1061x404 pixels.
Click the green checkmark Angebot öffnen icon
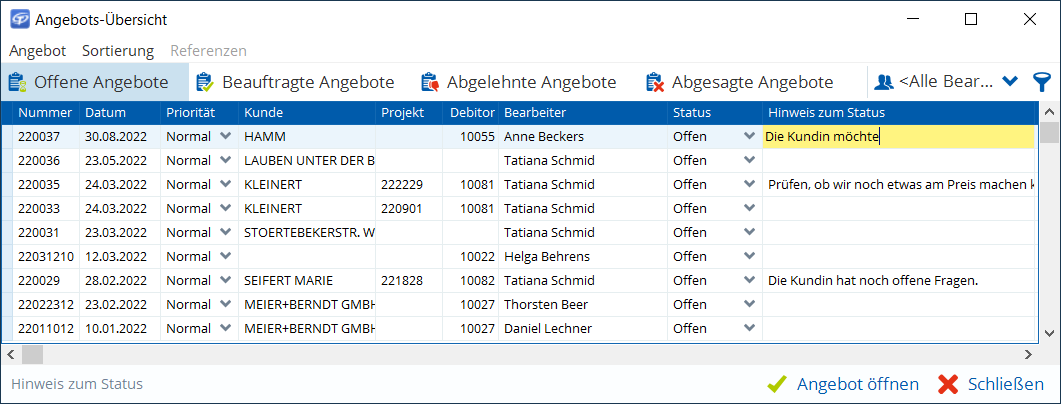[x=776, y=384]
